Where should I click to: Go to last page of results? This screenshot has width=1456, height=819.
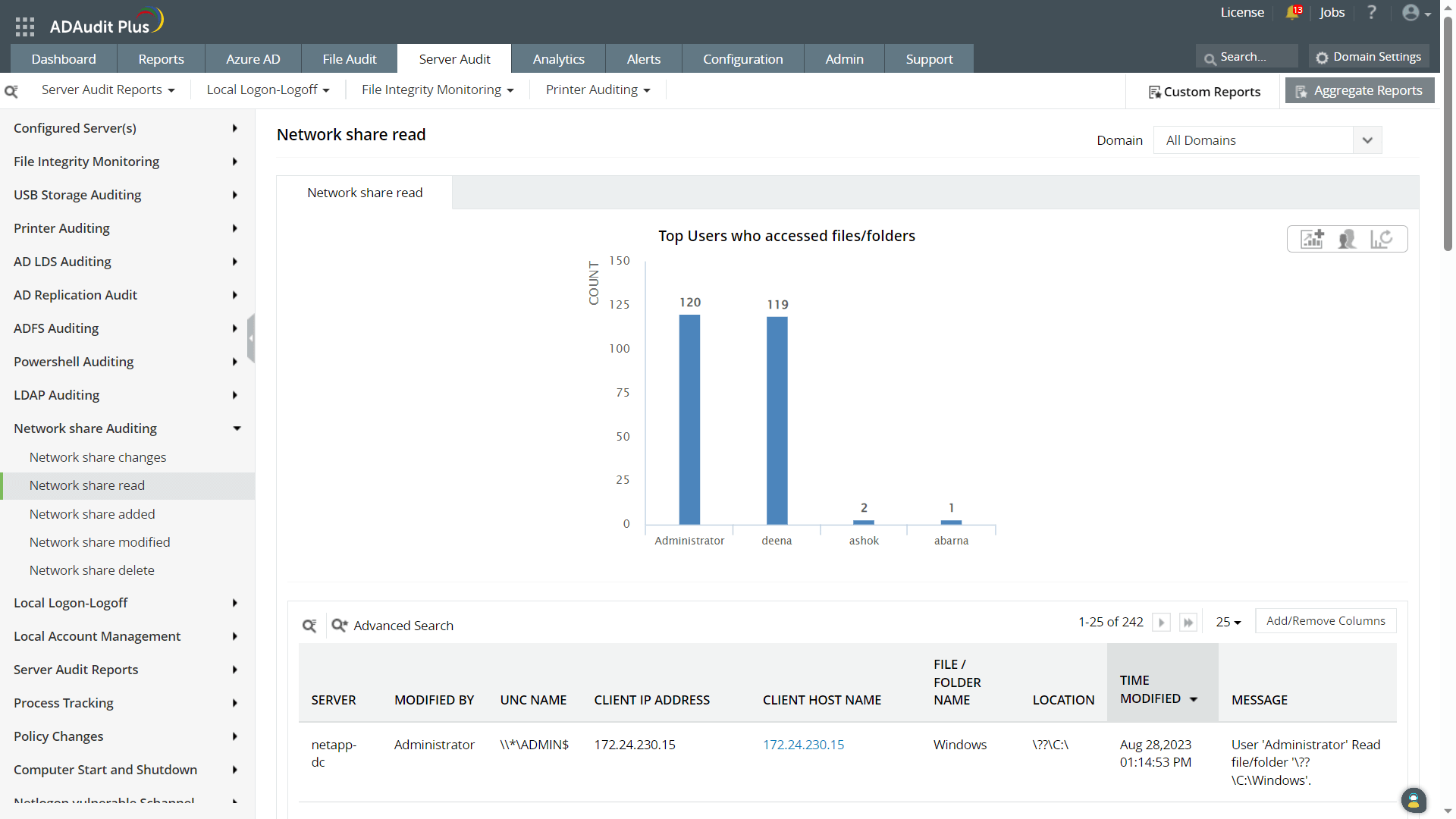tap(1188, 623)
